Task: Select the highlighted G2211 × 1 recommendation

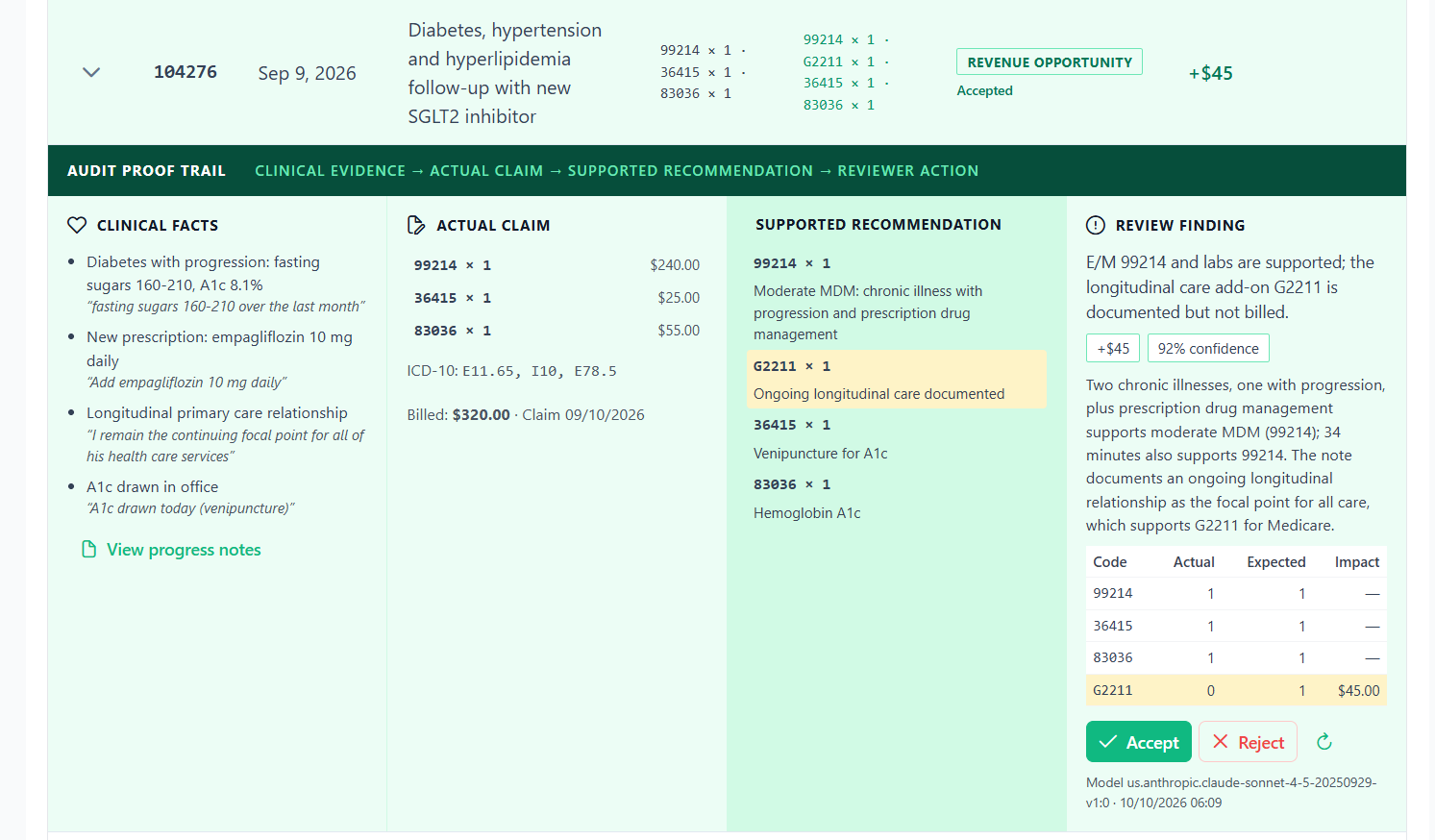Action: point(897,380)
